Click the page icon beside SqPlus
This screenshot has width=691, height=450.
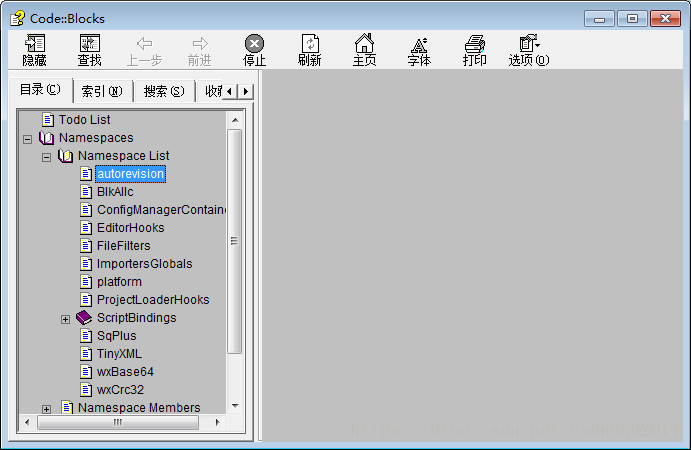[86, 335]
